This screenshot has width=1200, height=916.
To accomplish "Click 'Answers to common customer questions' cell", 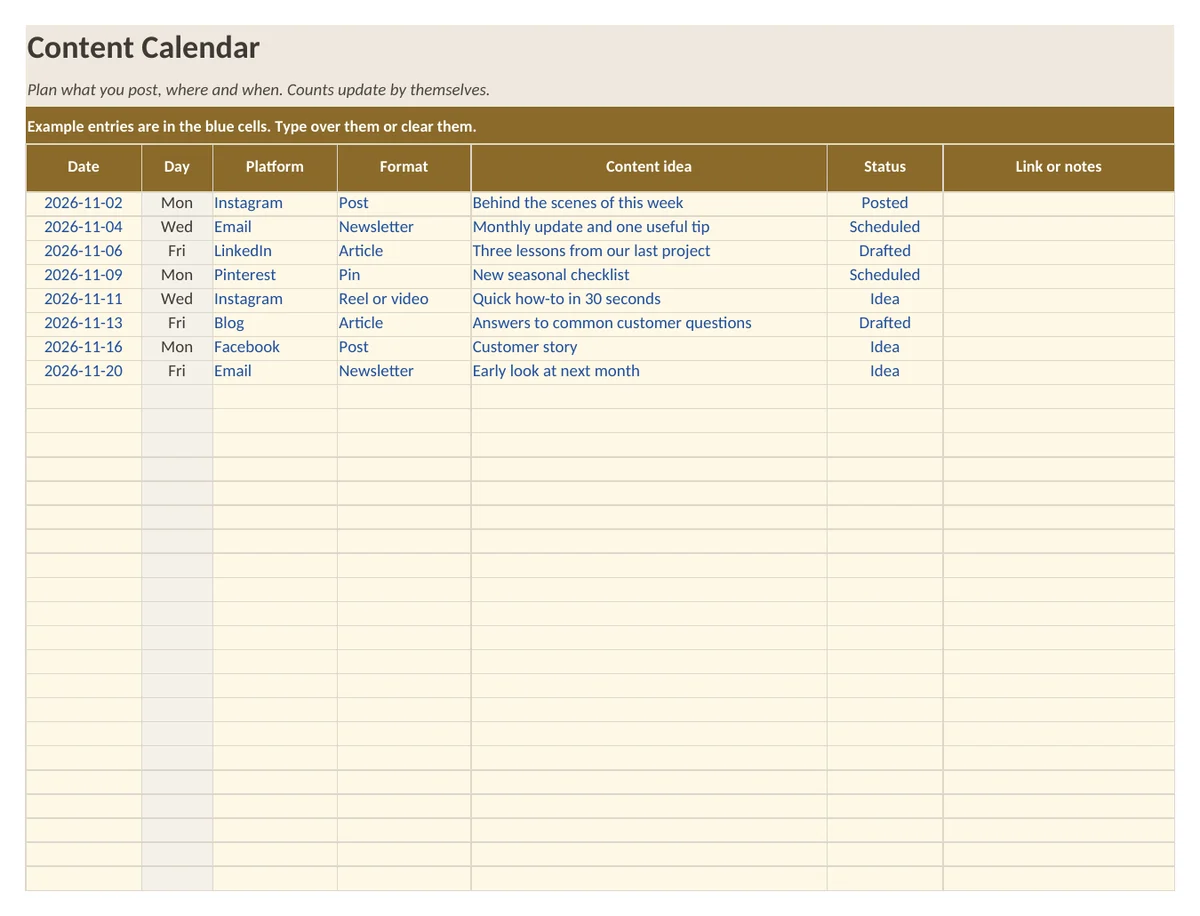I will click(649, 323).
